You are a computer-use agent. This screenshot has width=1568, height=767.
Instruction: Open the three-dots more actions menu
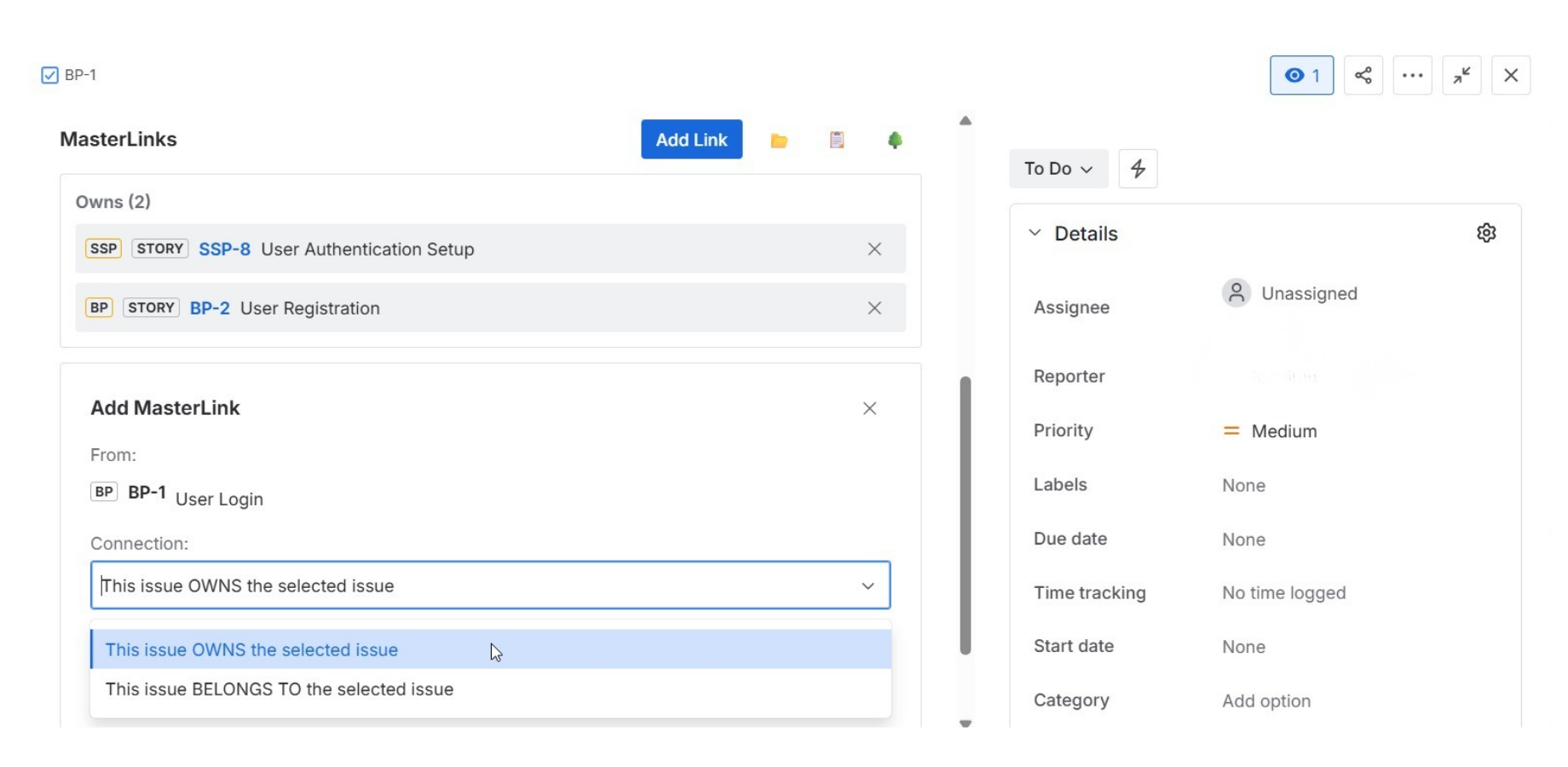(1413, 75)
